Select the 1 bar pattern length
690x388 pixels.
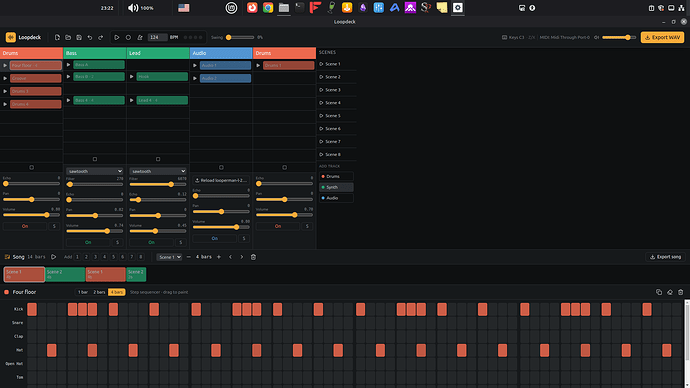(x=83, y=292)
